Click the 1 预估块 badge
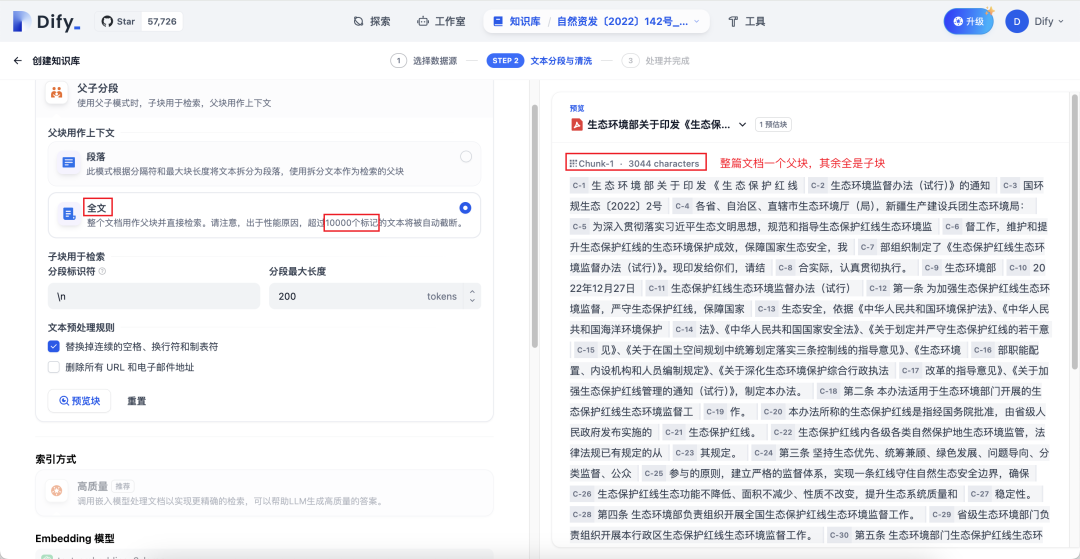 pos(774,125)
